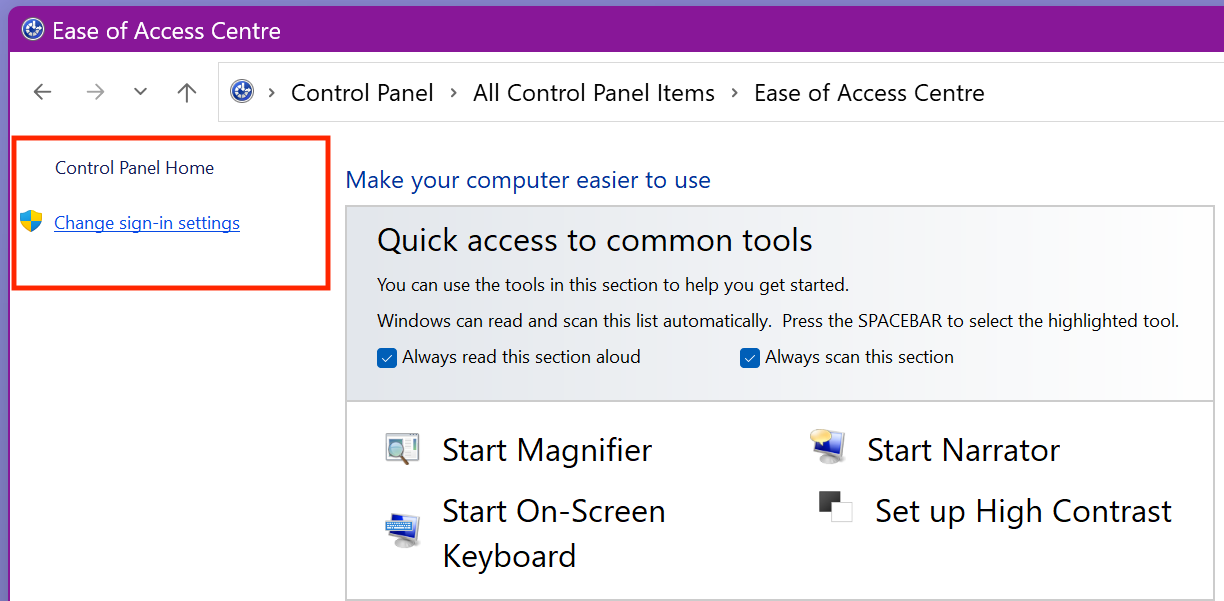Viewport: 1224px width, 601px height.
Task: Go to Control Panel Home
Action: 133,168
